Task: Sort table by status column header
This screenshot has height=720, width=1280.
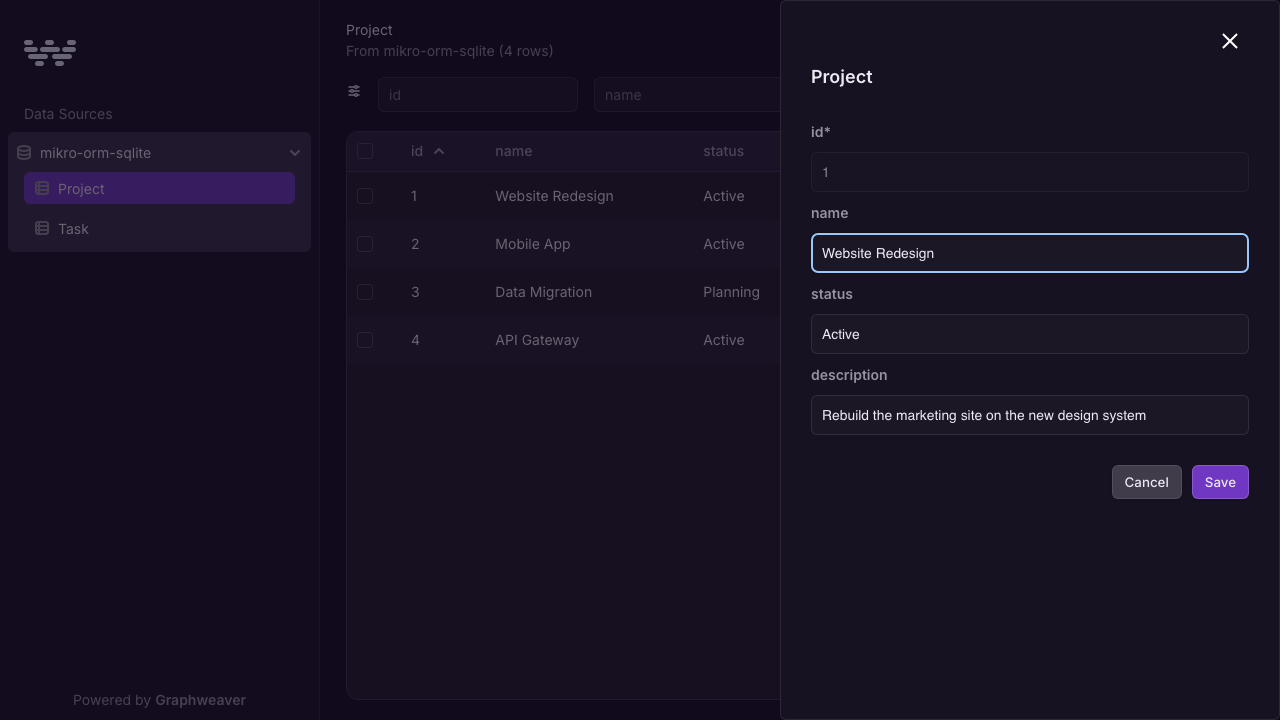Action: click(723, 151)
